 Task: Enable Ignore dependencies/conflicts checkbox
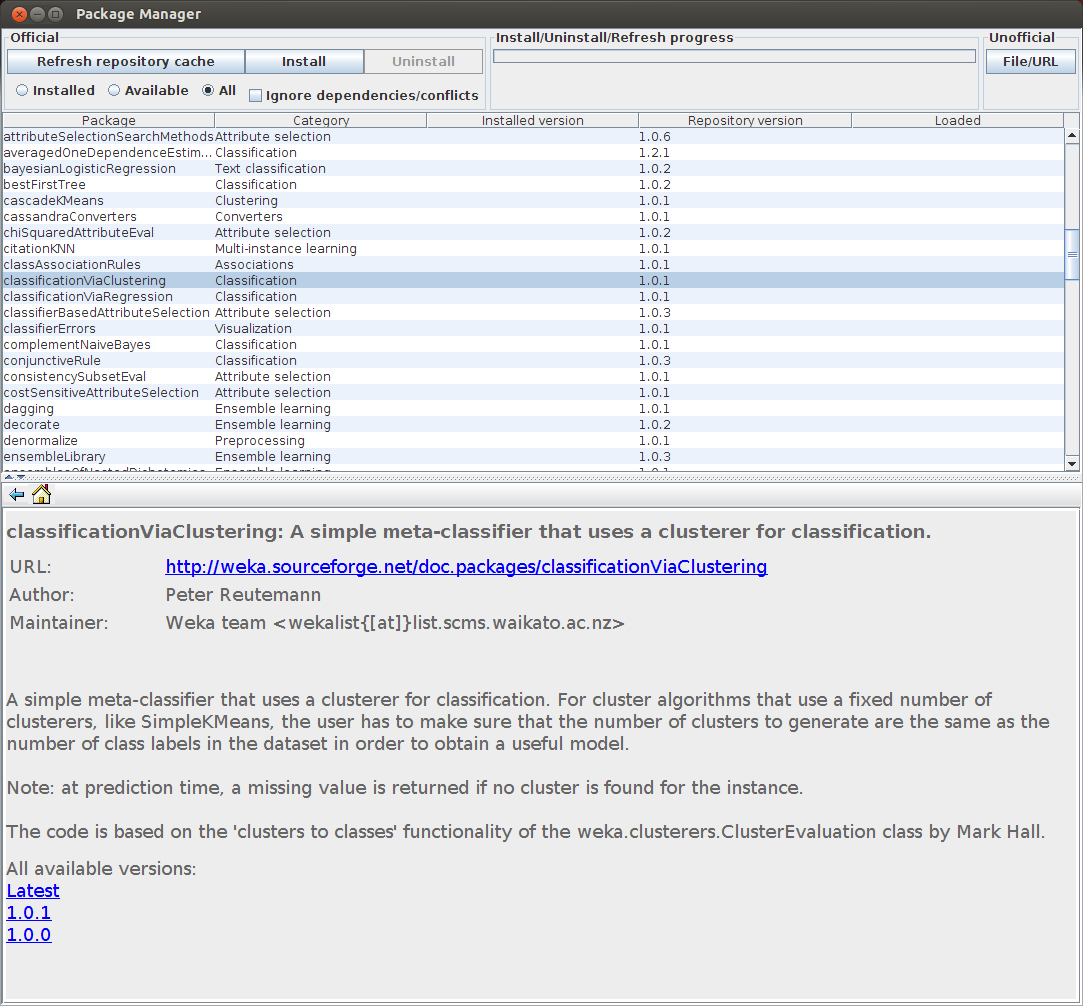pos(256,95)
